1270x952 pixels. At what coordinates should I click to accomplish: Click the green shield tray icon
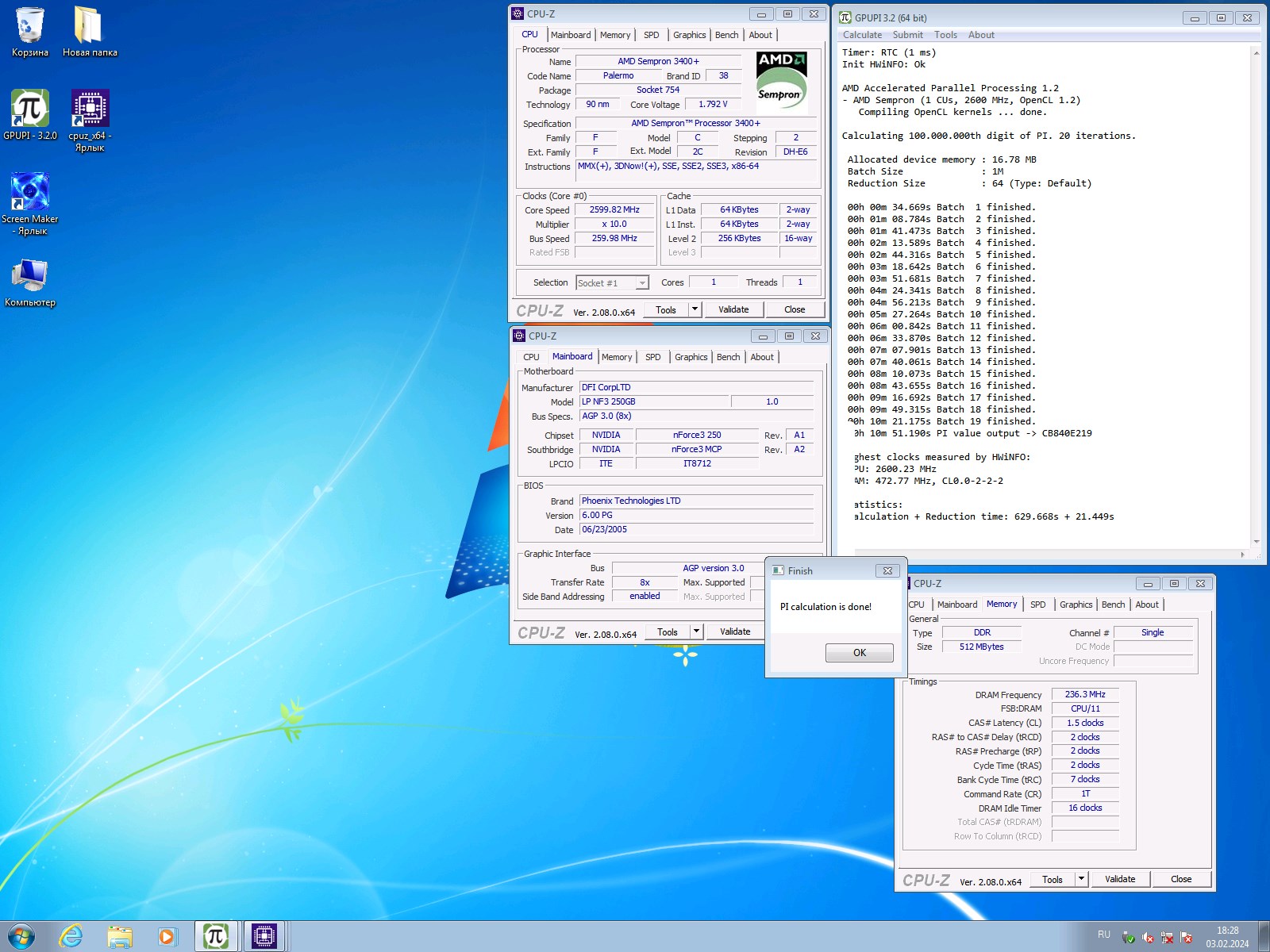pyautogui.click(x=1129, y=938)
